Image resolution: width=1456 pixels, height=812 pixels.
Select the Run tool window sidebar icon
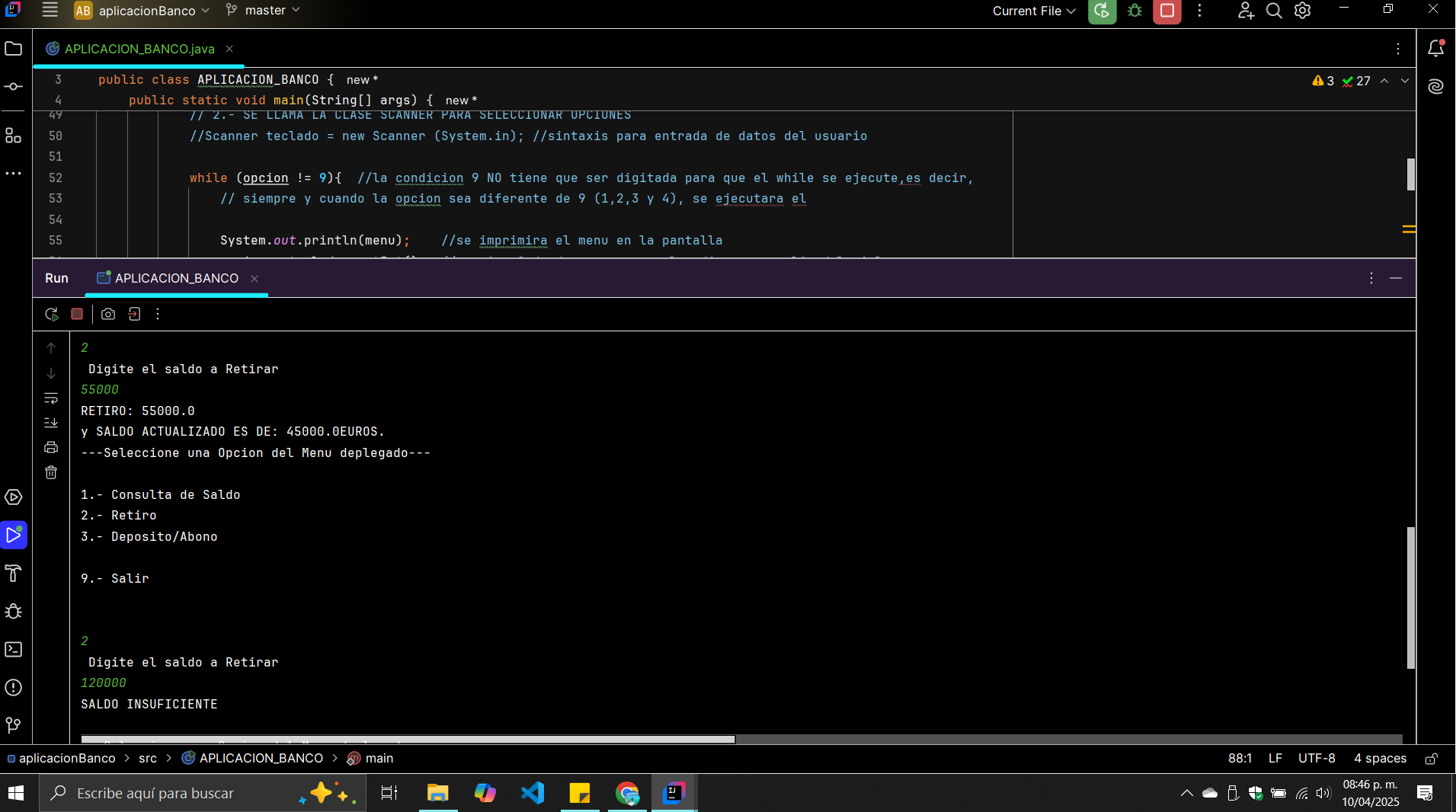pyautogui.click(x=14, y=535)
